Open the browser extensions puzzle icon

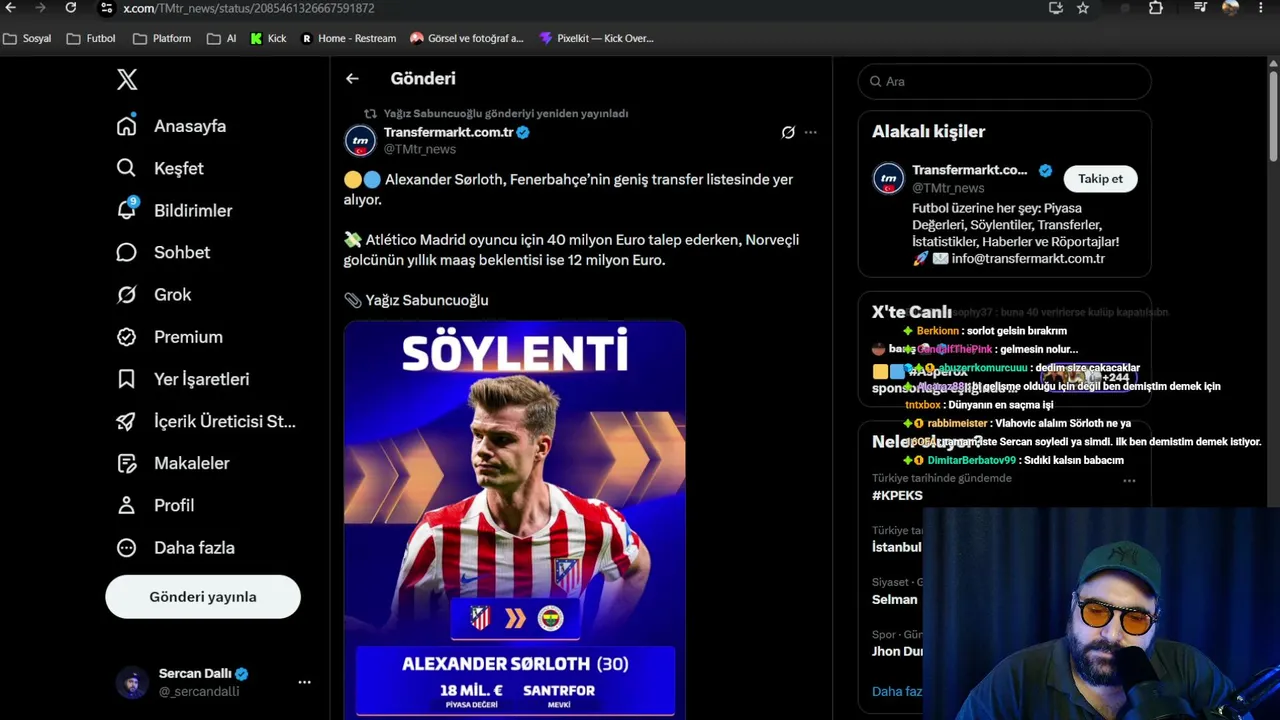tap(1156, 8)
